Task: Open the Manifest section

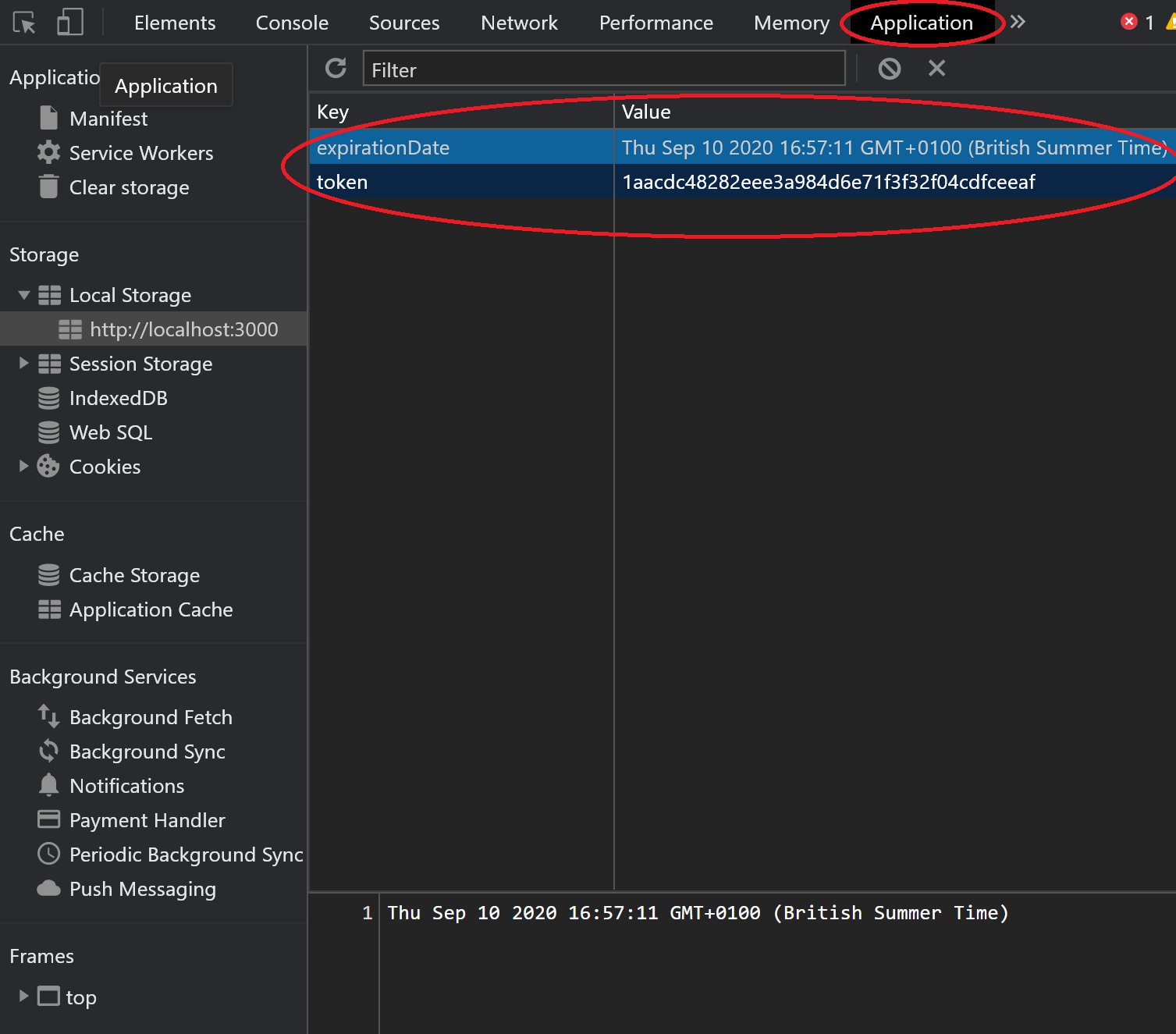Action: coord(108,119)
